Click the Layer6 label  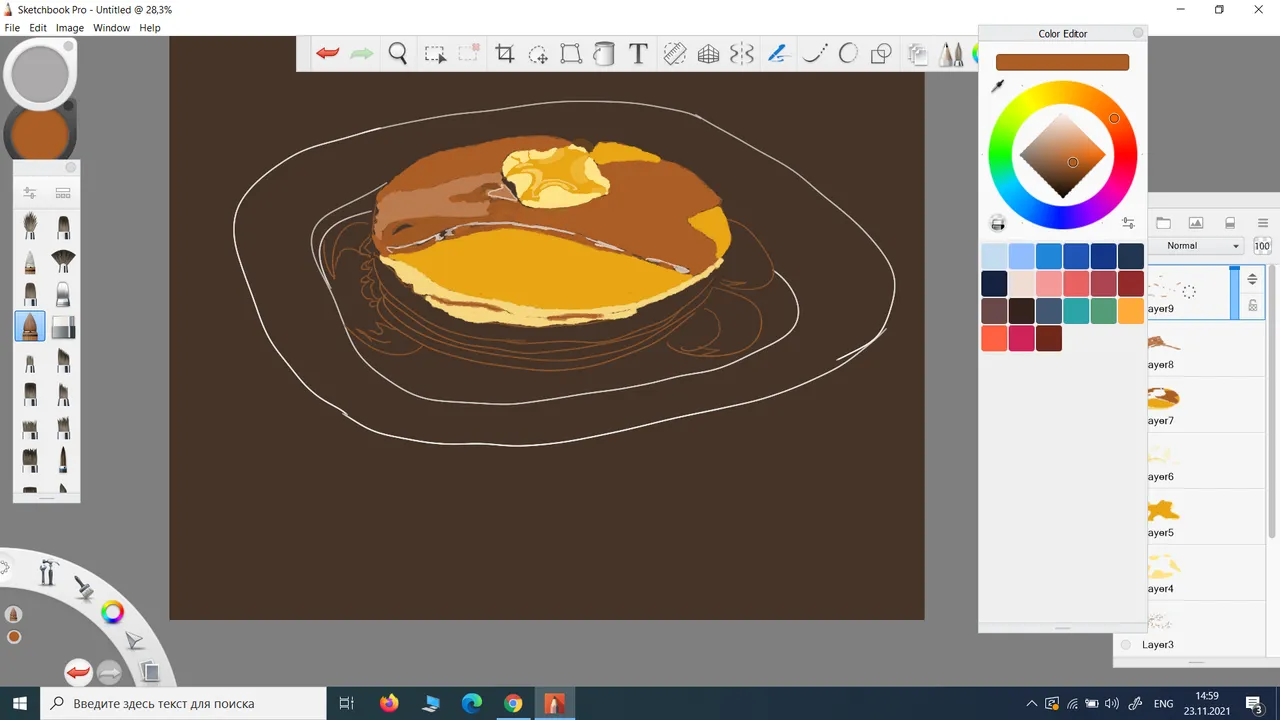pos(1160,477)
